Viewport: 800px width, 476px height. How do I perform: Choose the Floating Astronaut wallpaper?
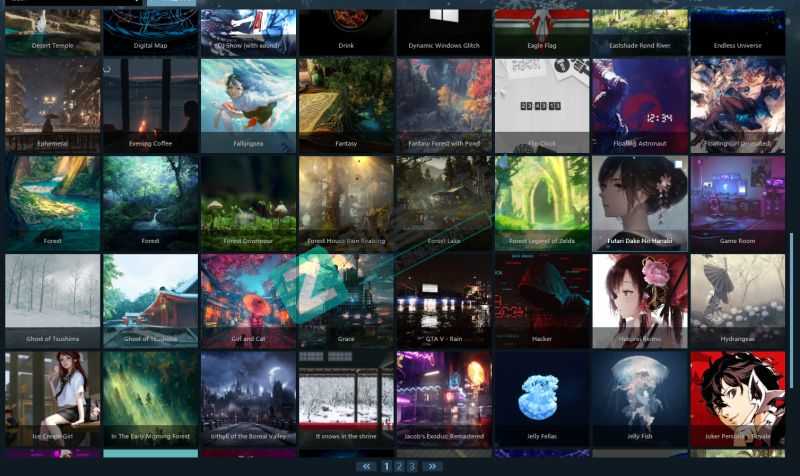pos(639,105)
